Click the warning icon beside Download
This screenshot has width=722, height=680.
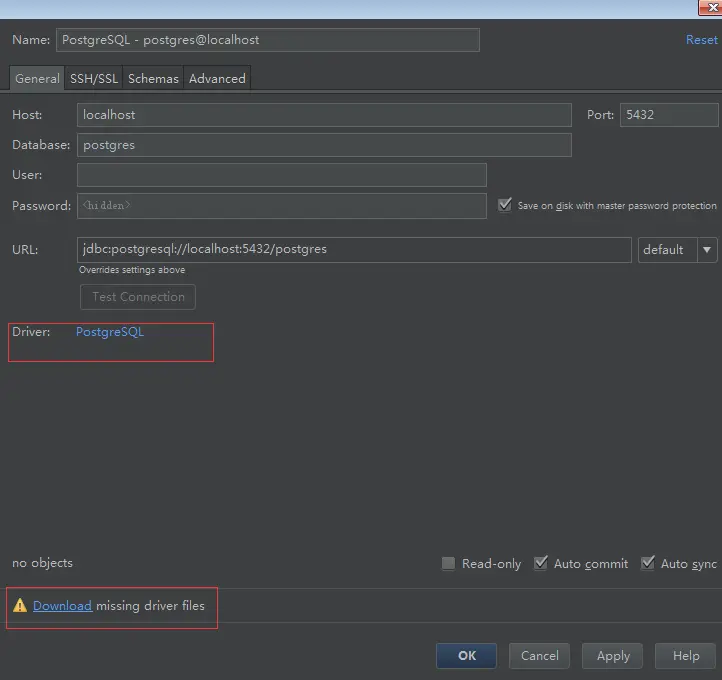click(20, 605)
